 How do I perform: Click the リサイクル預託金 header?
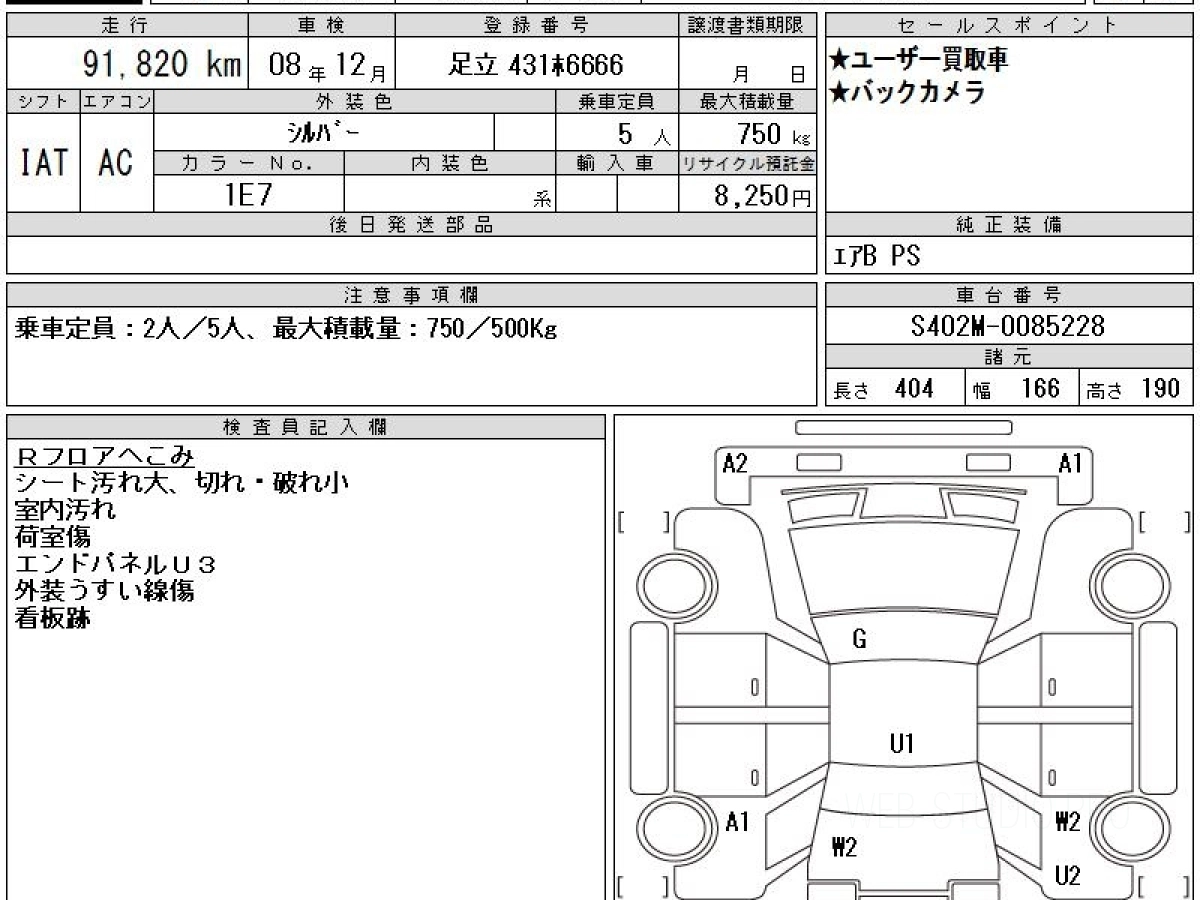coord(748,163)
